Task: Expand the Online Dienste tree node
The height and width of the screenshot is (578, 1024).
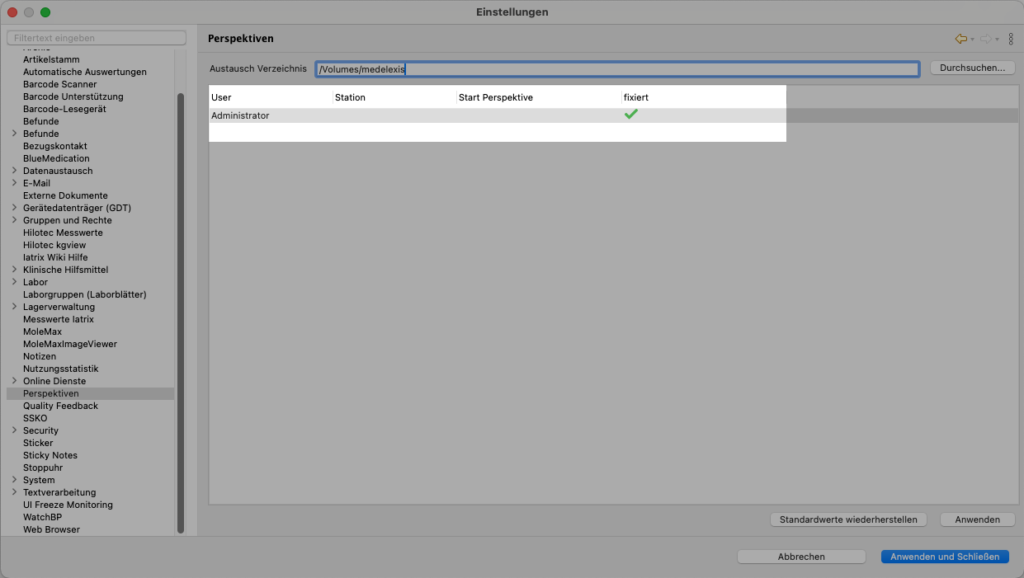Action: pos(14,381)
